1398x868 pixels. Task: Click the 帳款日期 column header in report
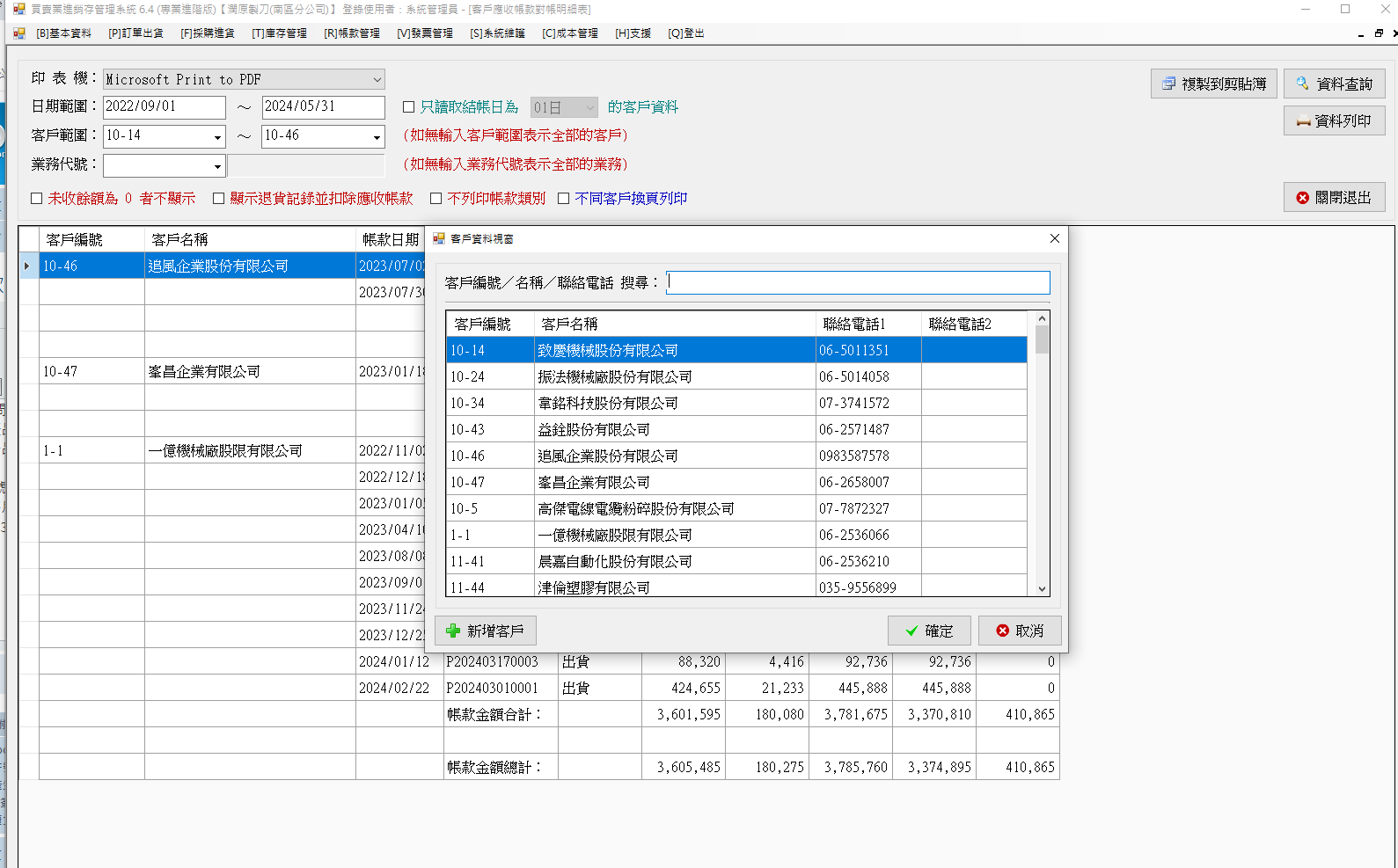click(x=391, y=239)
